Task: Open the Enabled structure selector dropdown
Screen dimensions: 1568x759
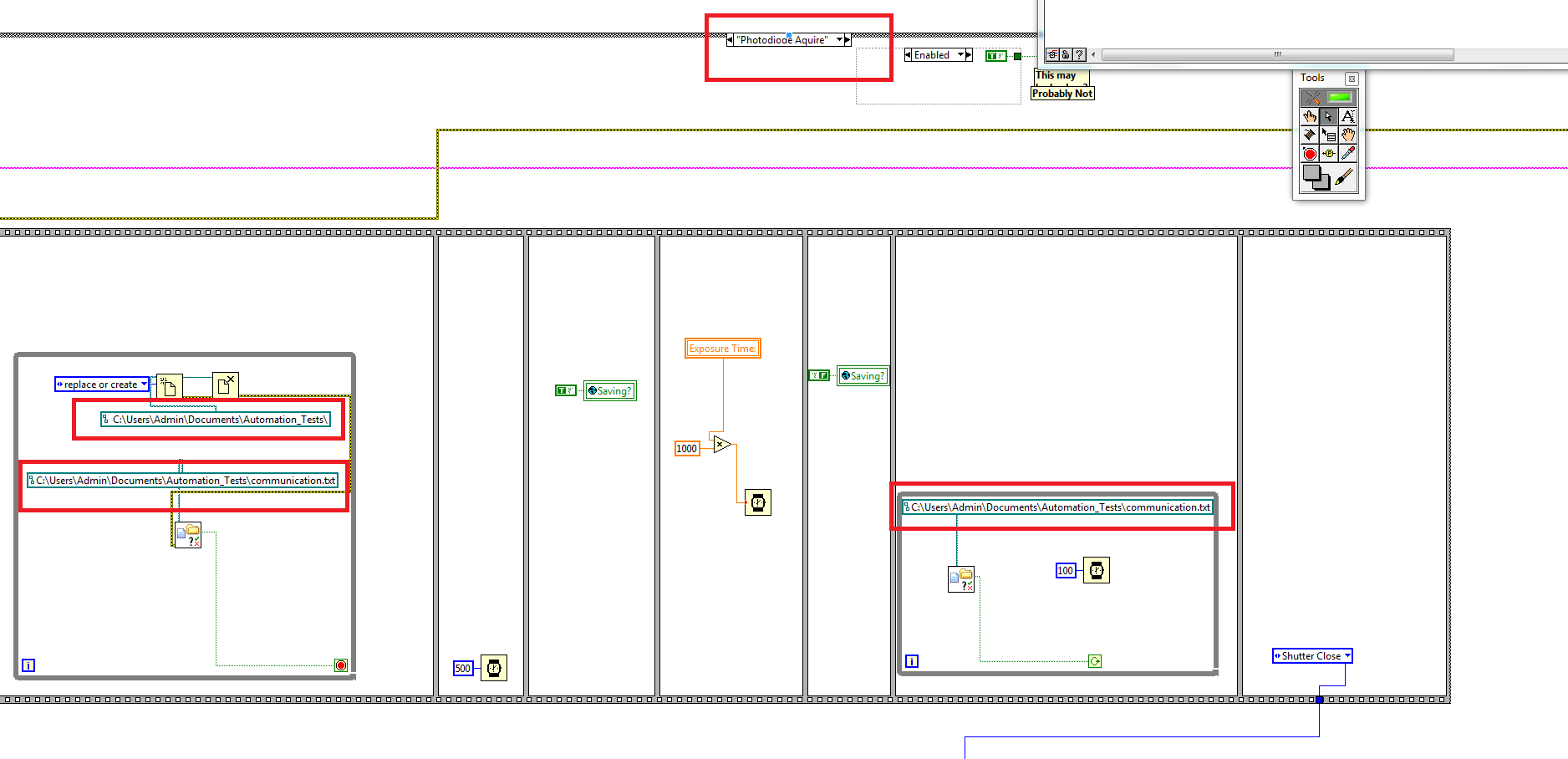Action: pyautogui.click(x=960, y=55)
